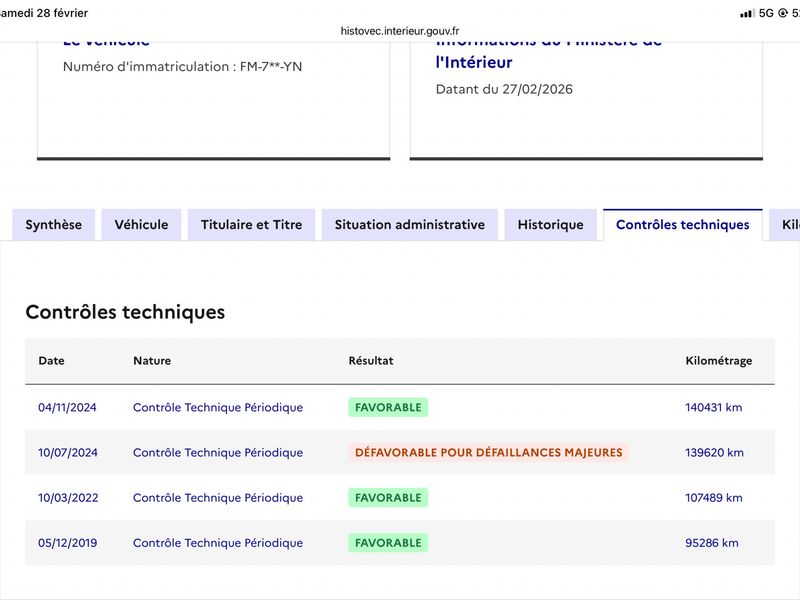The image size is (800, 600).
Task: Select the 139620 km mileage entry
Action: click(x=714, y=453)
